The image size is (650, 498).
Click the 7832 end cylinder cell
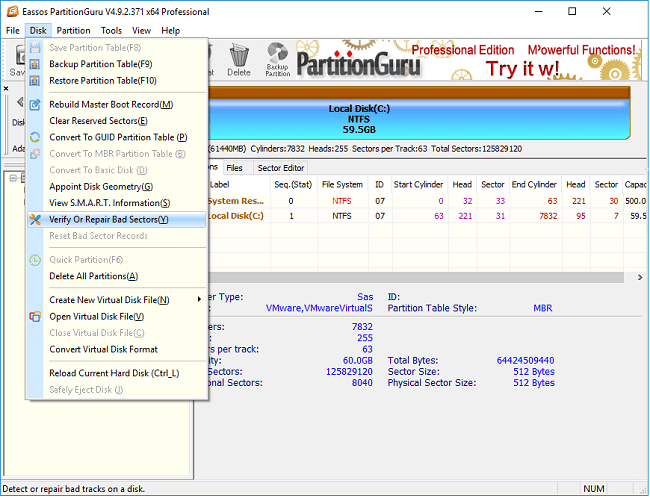(x=548, y=216)
